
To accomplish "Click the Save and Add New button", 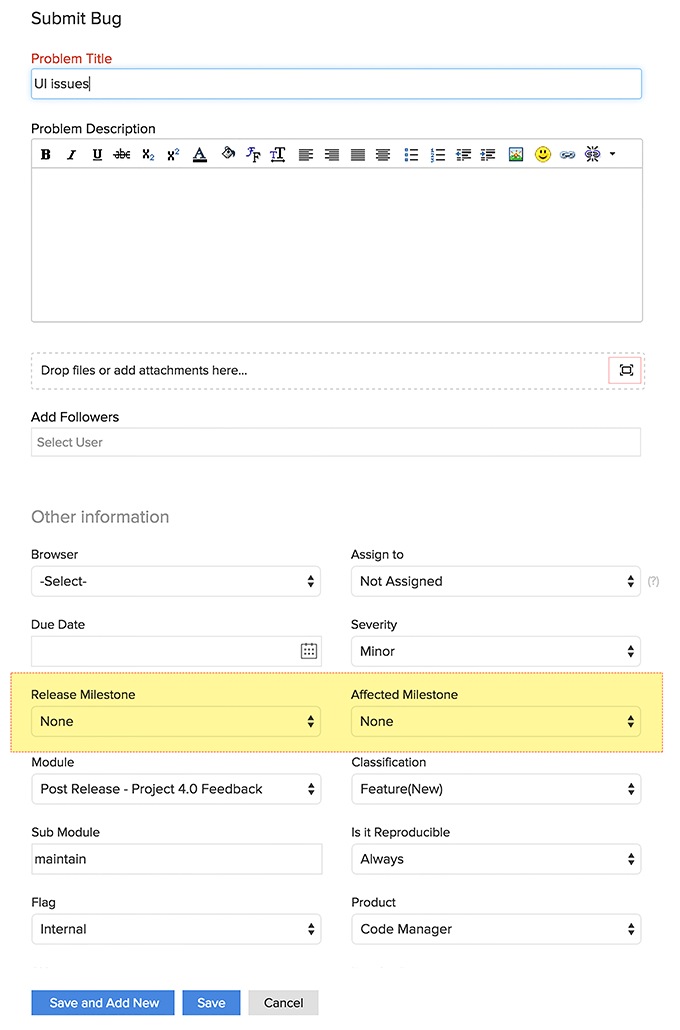I will coord(103,1003).
